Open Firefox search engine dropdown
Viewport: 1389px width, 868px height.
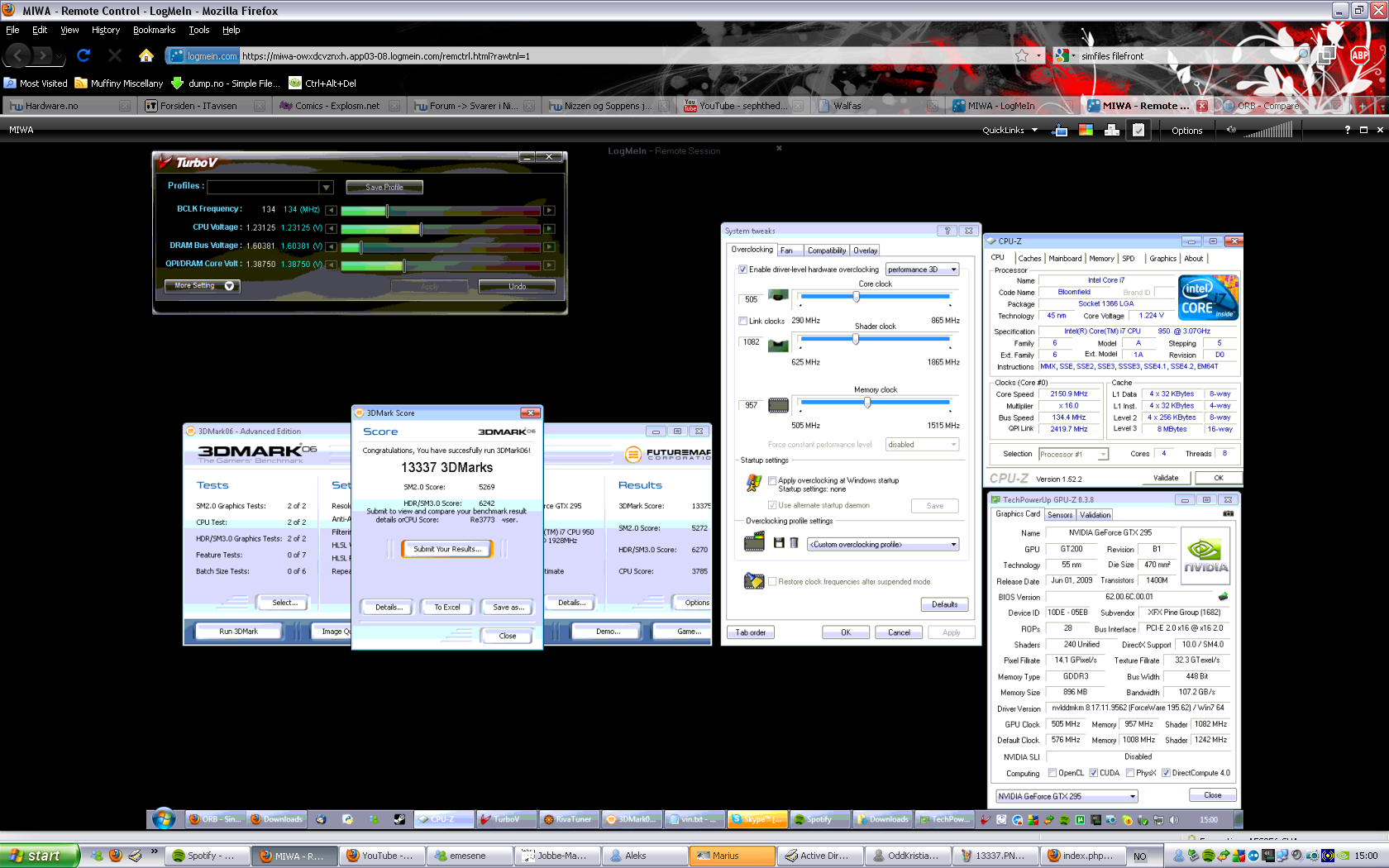pos(1067,55)
